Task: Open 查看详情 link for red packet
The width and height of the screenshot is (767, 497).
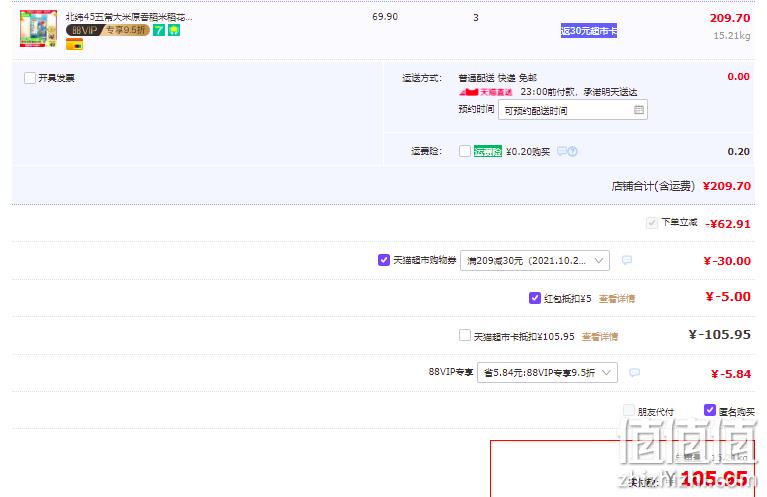Action: 616,298
